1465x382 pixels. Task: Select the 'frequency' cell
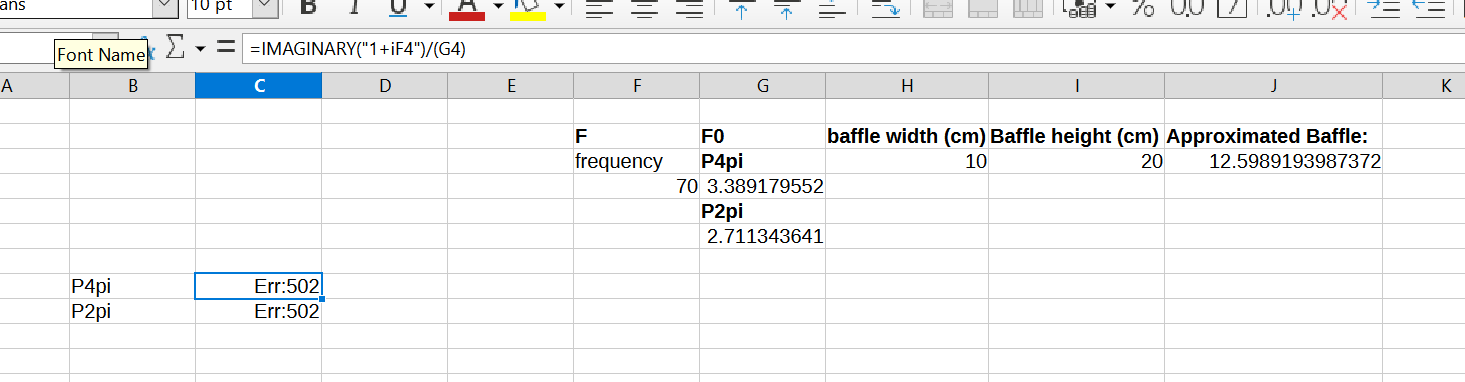[x=636, y=161]
